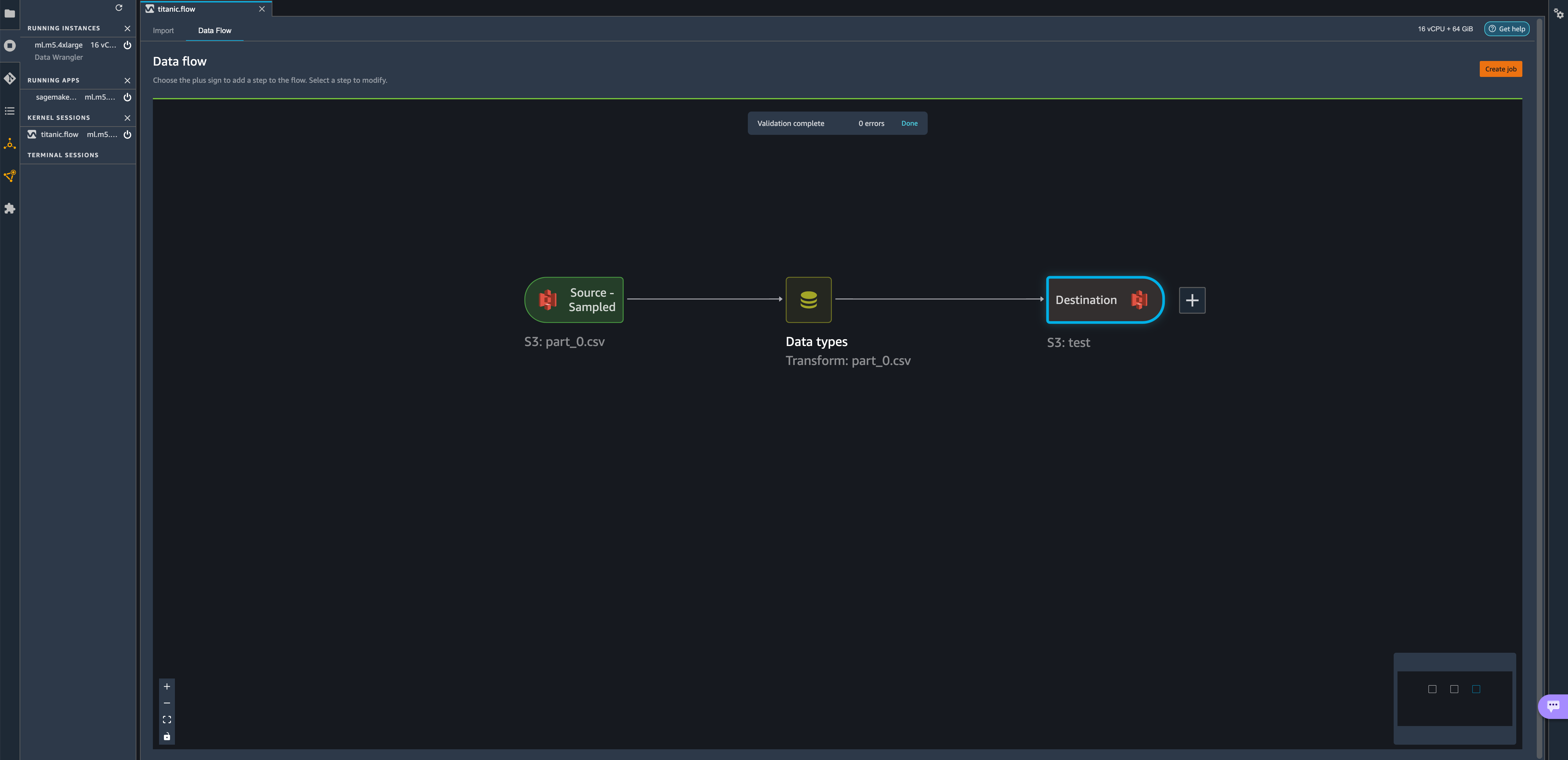
Task: Shut down all running apps
Action: coord(127,80)
